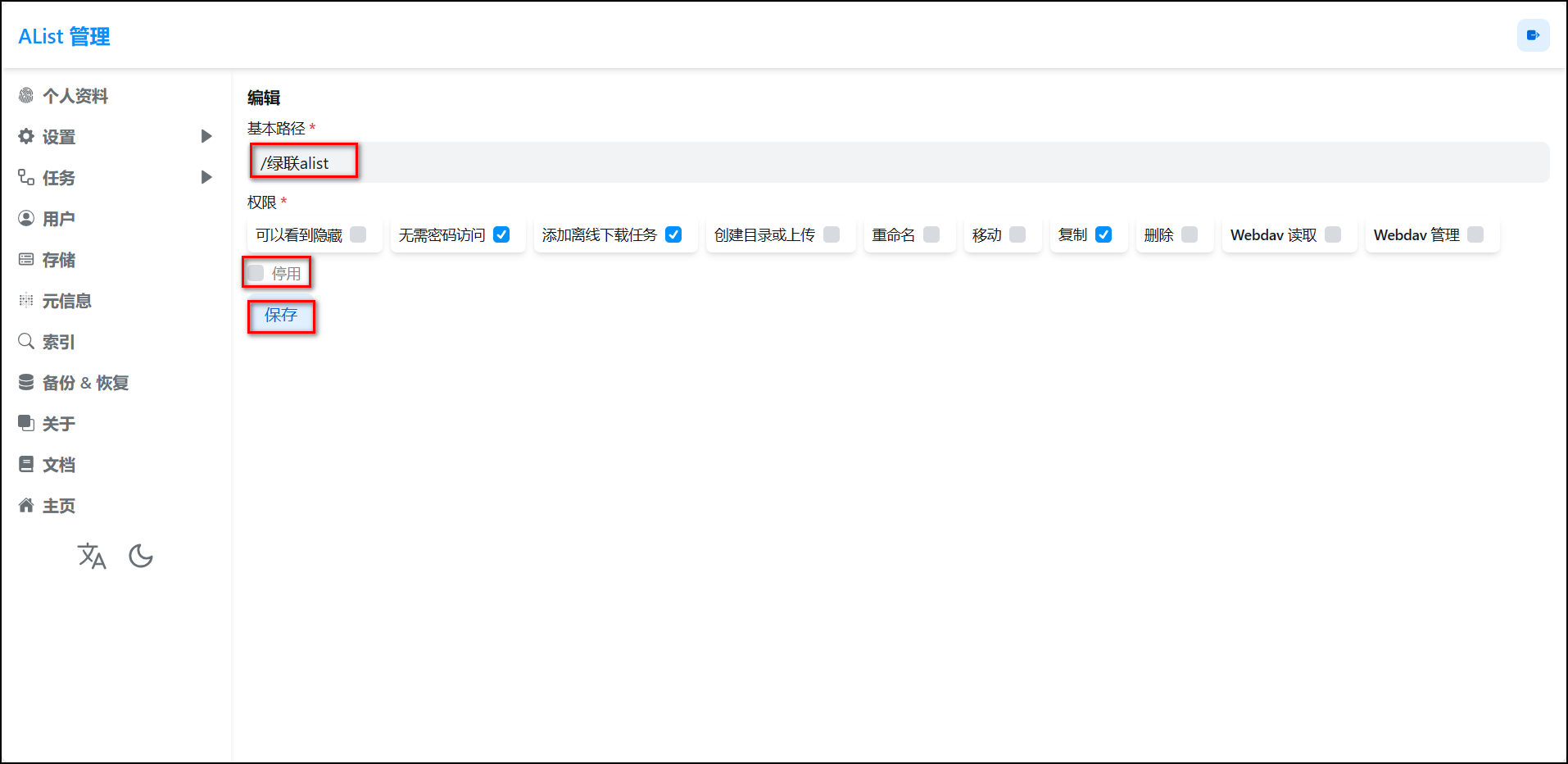
Task: Expand the 设置 submenu arrow
Action: (x=206, y=137)
